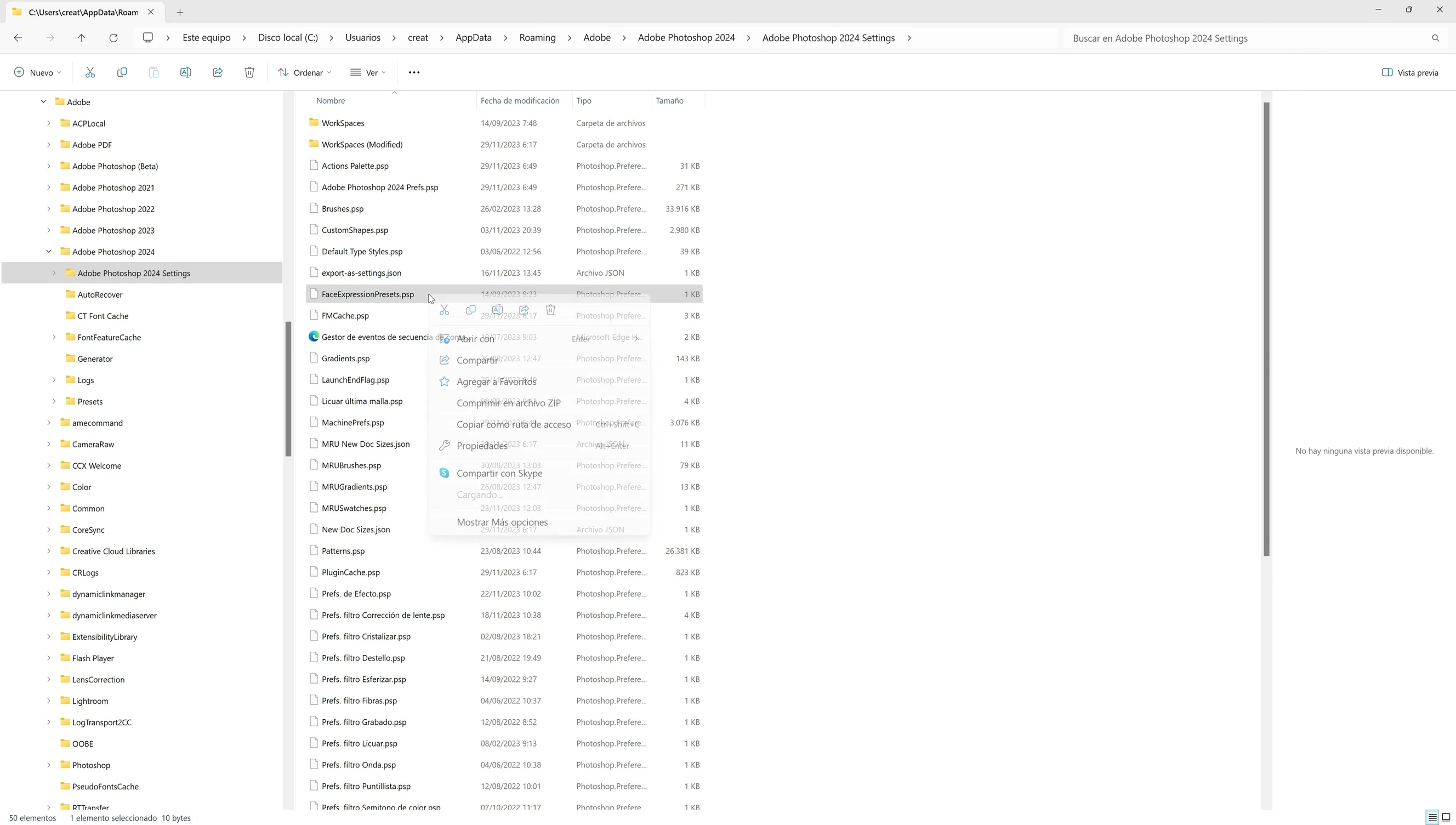Screen dimensions: 1456x825
Task: Click the AppData breadcrumb
Action: coord(474,38)
